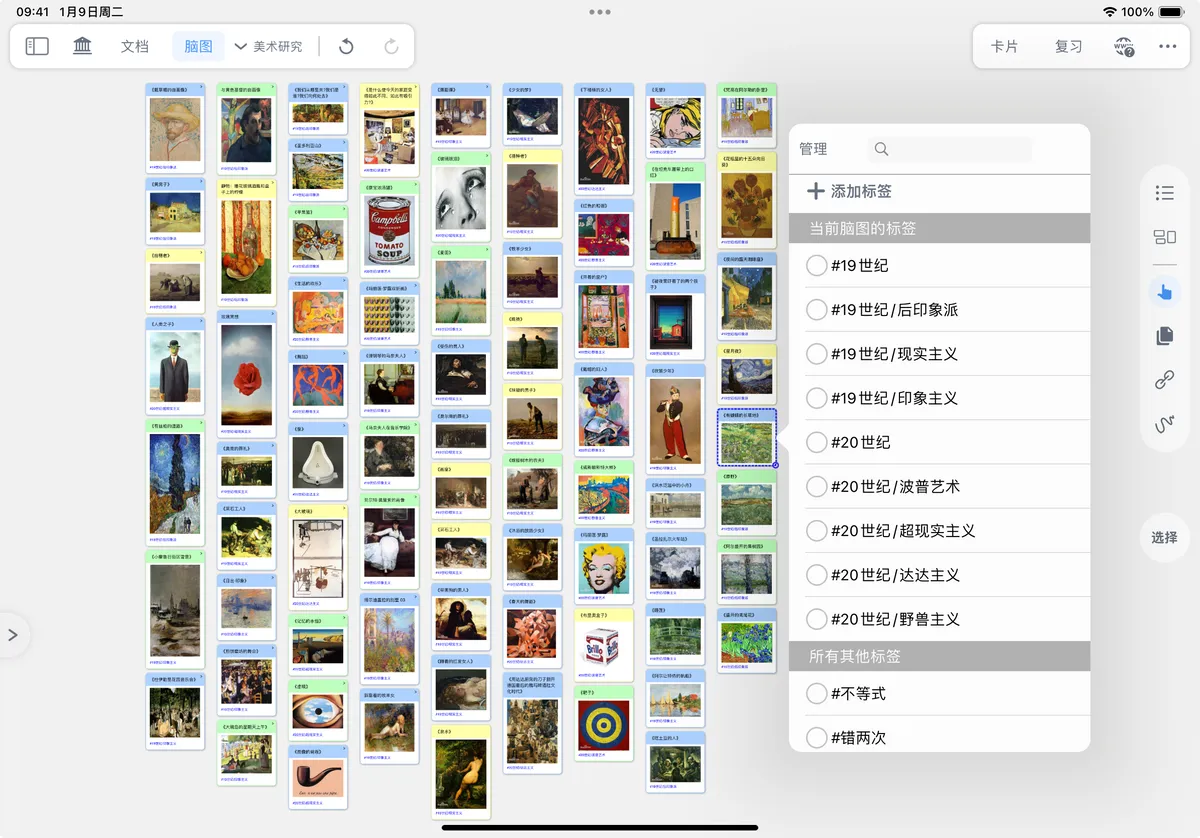The image size is (1200, 838).
Task: Select the white urinal Fountain card
Action: (x=318, y=461)
